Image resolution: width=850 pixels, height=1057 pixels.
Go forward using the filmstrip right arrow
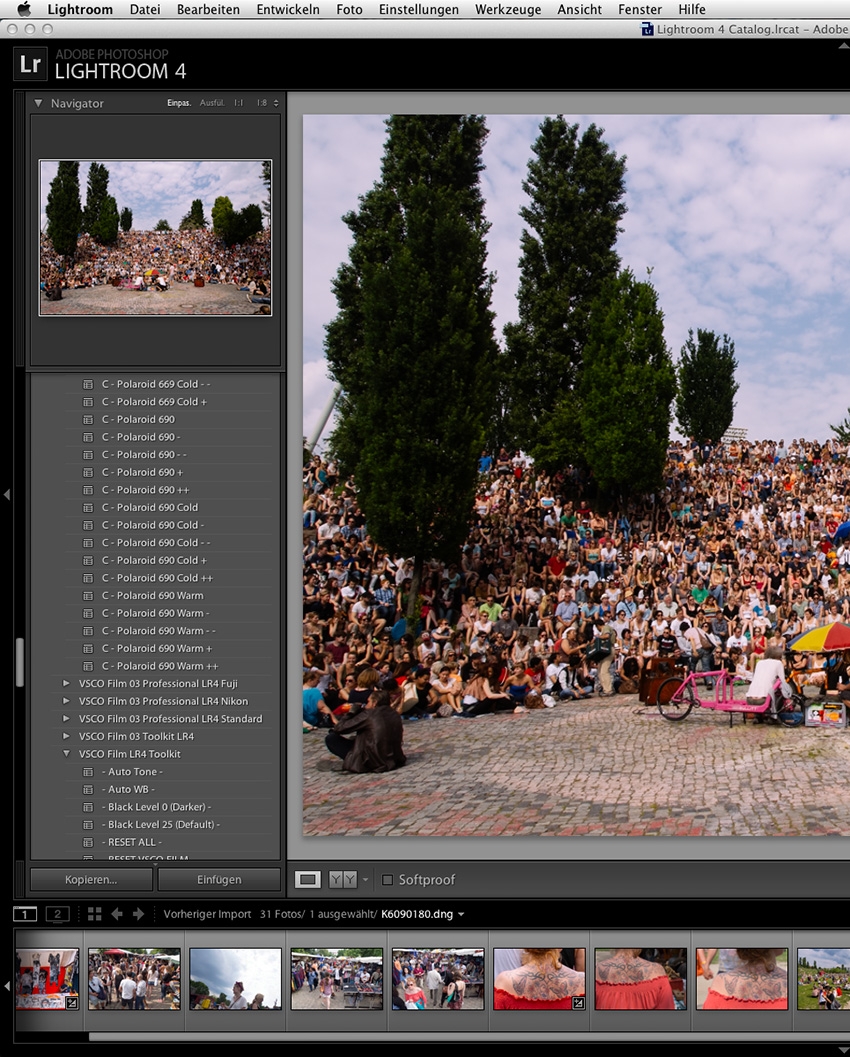[x=139, y=914]
